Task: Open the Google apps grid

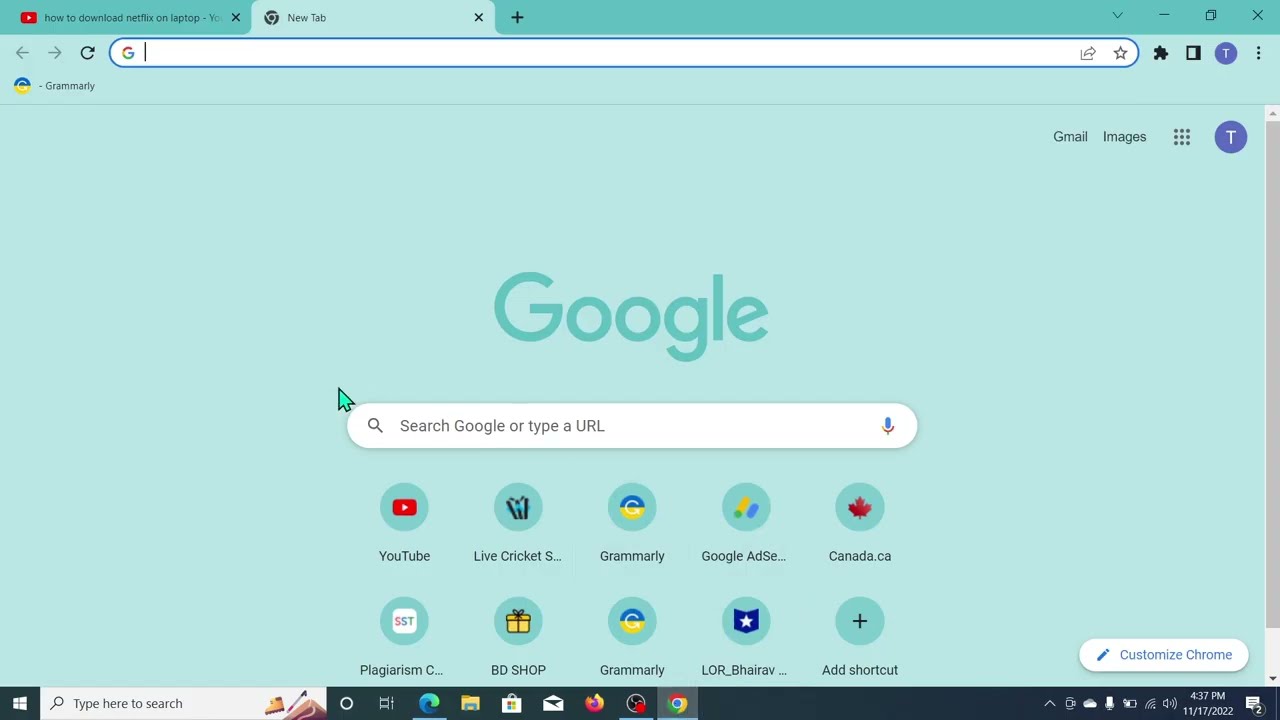Action: click(x=1182, y=137)
